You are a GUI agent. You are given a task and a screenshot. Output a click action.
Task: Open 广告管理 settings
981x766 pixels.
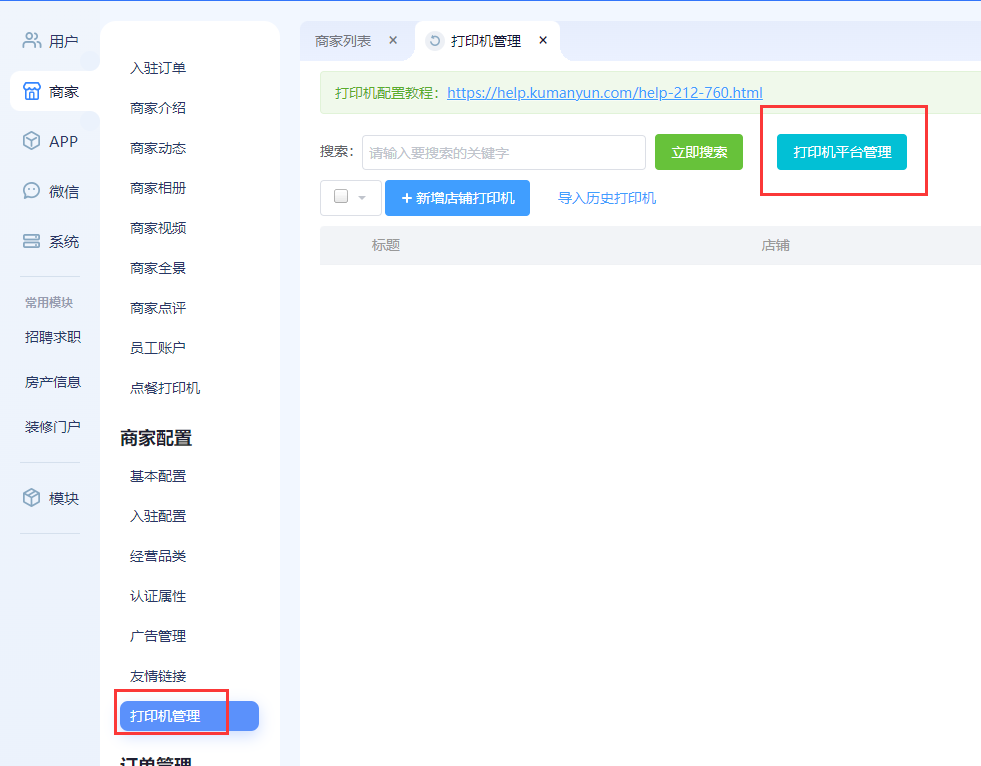tap(158, 636)
